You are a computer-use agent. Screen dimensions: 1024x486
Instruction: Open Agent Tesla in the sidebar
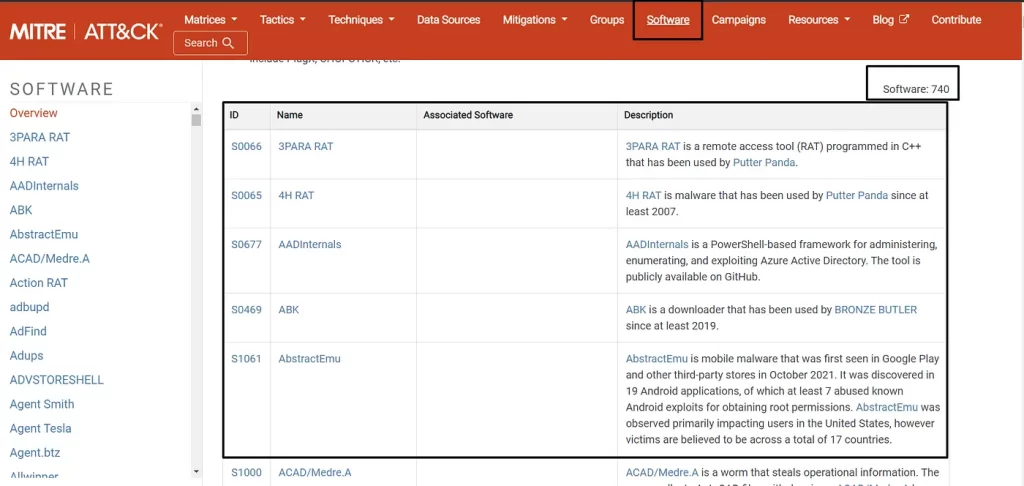[x=40, y=429]
